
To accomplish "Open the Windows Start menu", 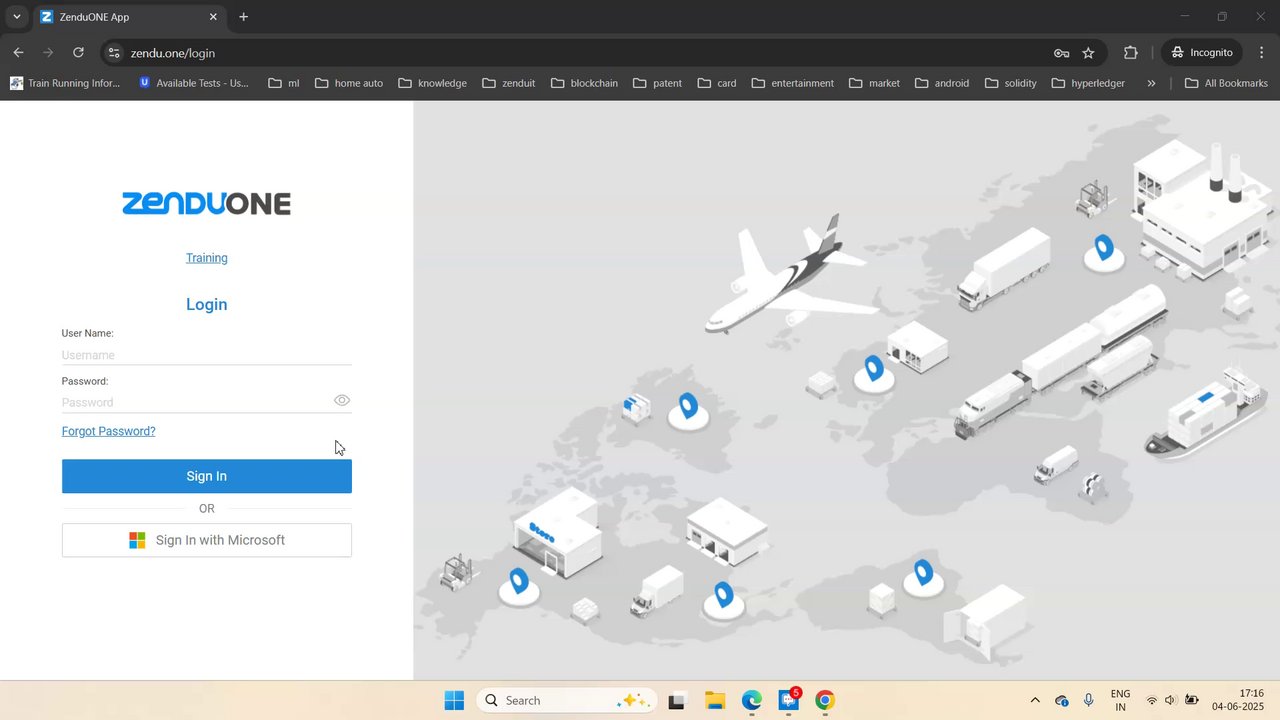I will [454, 700].
